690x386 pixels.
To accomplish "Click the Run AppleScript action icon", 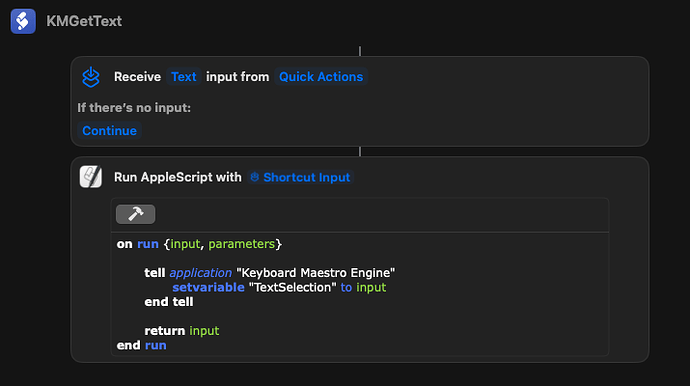I will (91, 177).
